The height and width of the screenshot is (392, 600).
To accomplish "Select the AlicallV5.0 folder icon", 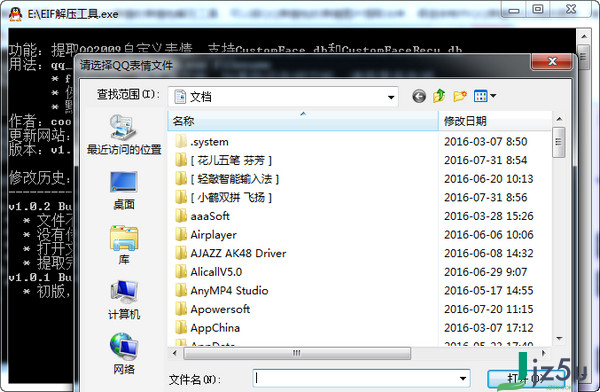I will tap(181, 272).
